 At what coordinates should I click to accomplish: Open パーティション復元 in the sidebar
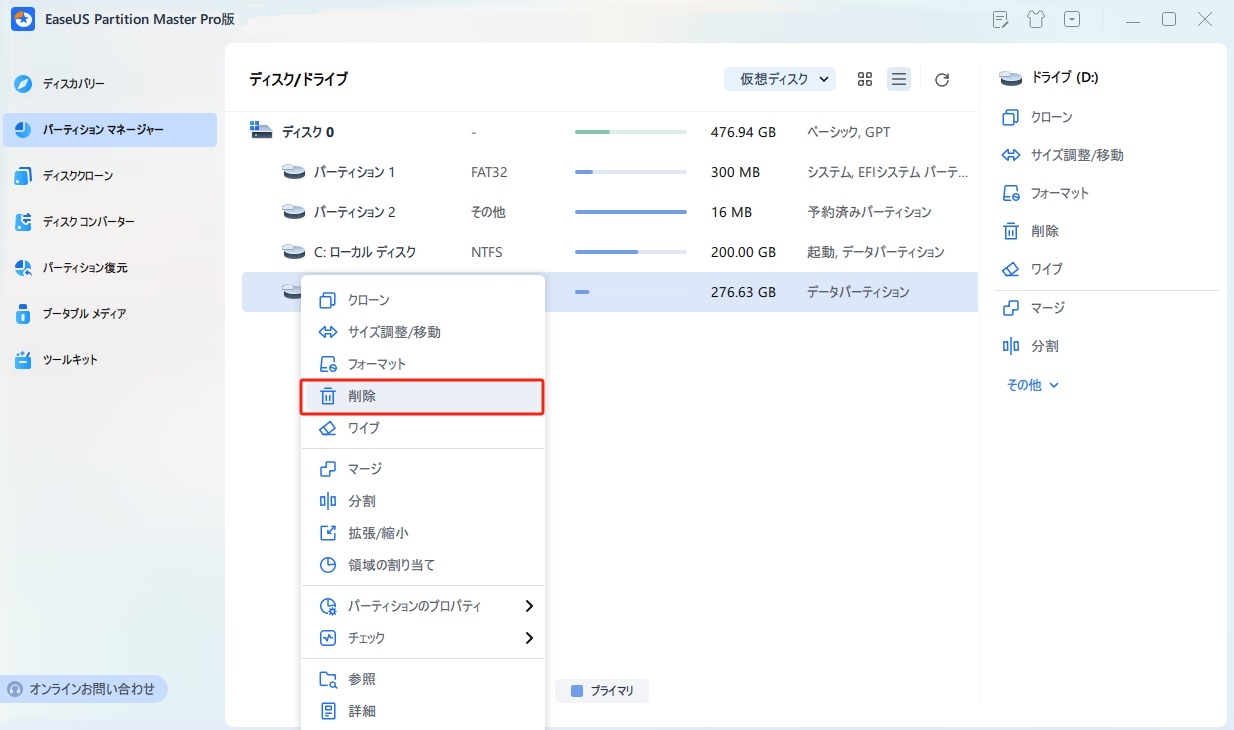point(84,268)
